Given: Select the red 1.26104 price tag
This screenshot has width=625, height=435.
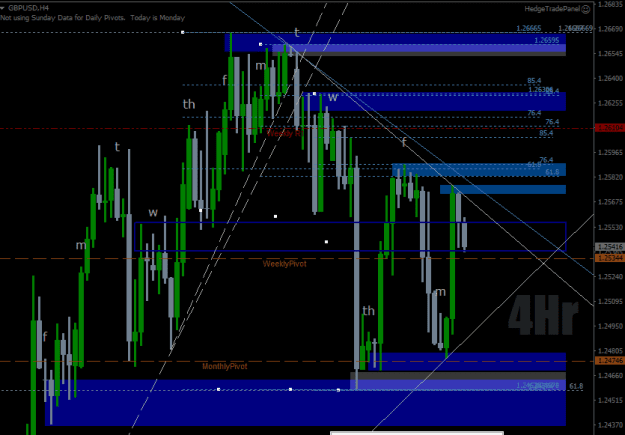Looking at the screenshot, I should 609,128.
